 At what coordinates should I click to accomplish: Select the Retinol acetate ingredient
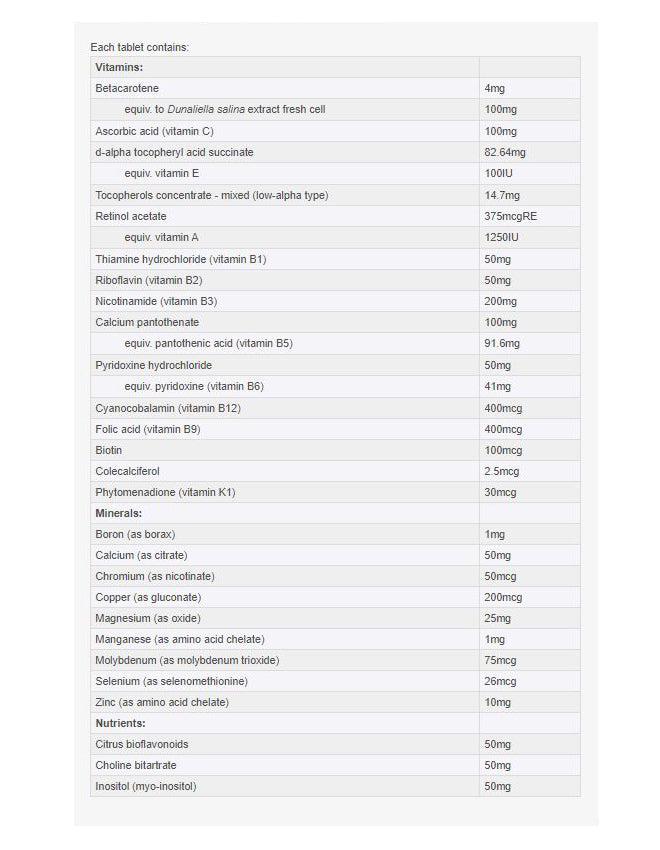pyautogui.click(x=131, y=216)
